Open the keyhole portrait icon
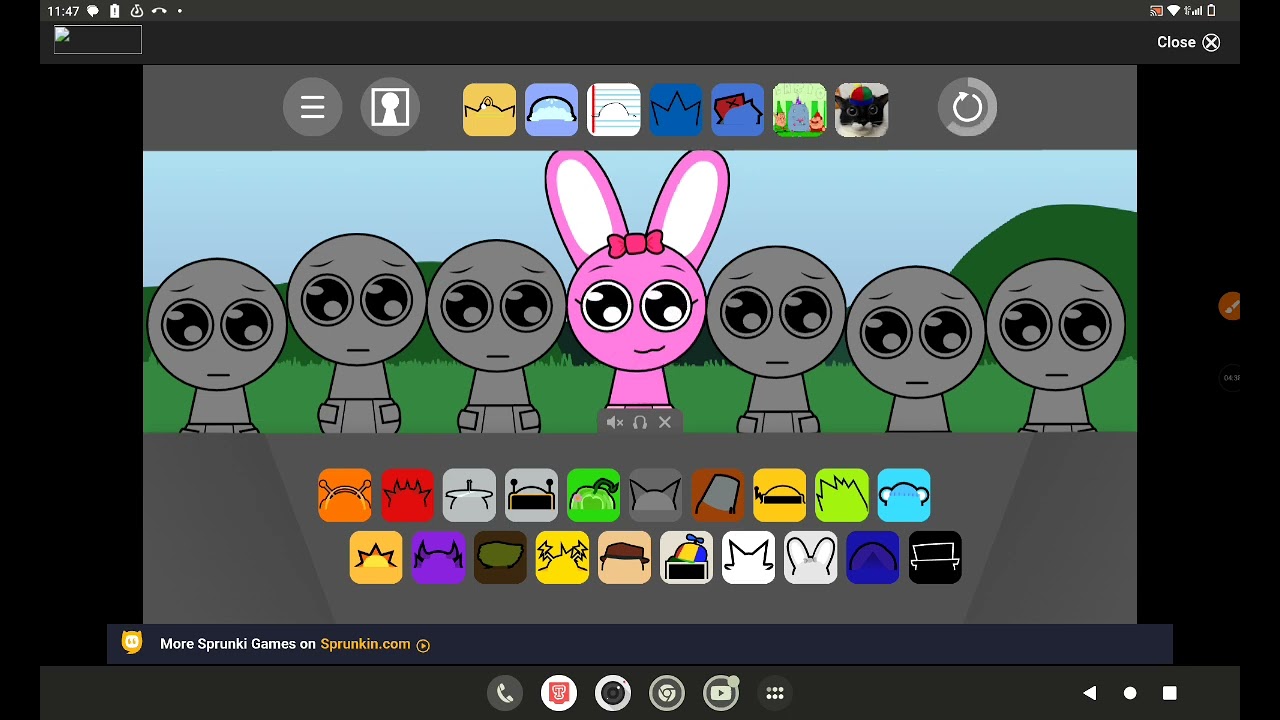Screen dimensions: 1280x720 coord(390,107)
